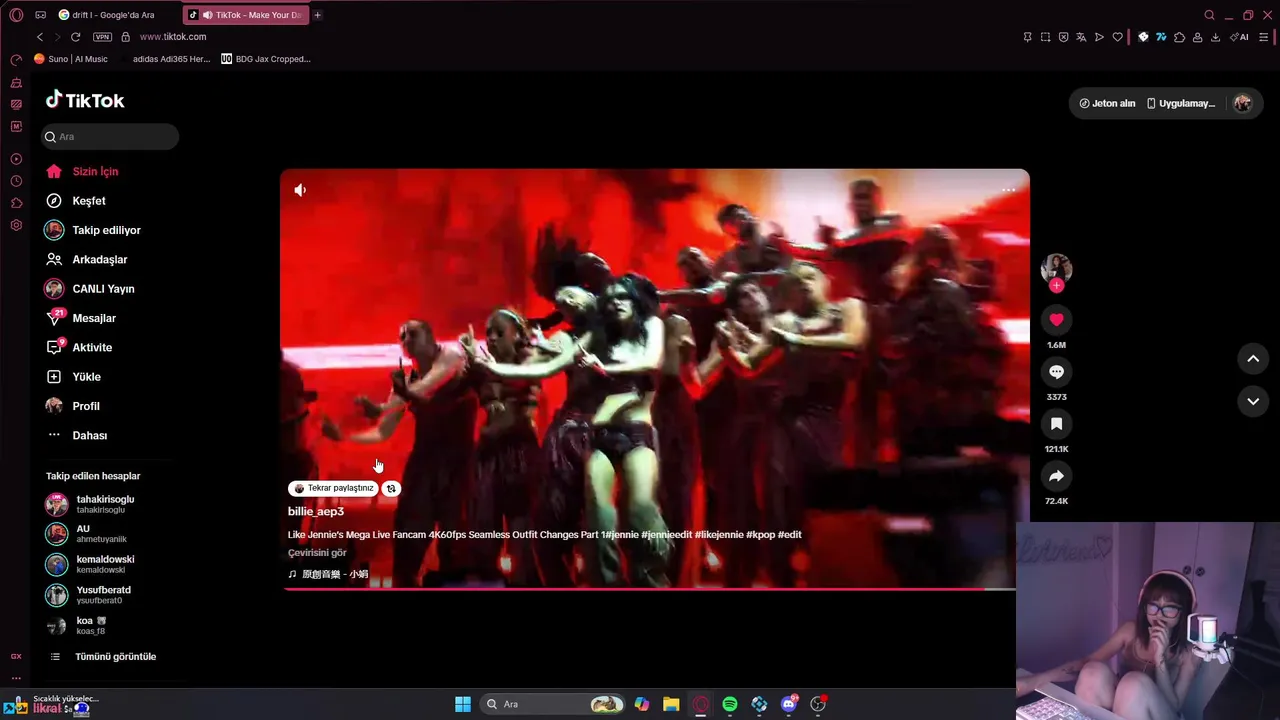
Task: Open the Opera menu logo
Action: click(x=16, y=15)
